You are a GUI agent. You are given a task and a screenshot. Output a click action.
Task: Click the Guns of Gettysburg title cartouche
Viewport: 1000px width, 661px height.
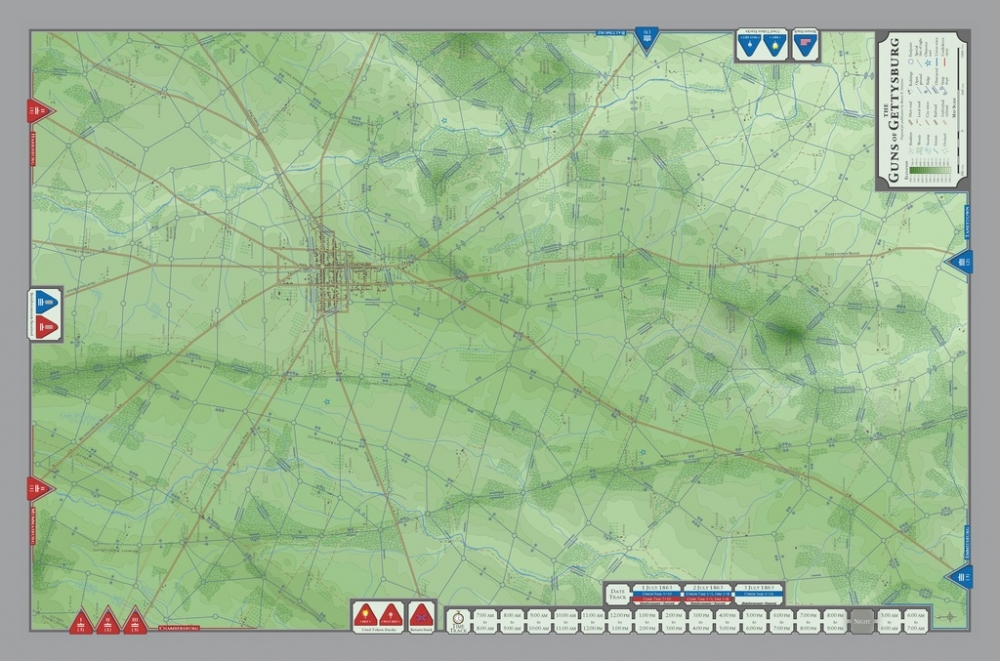pos(922,110)
